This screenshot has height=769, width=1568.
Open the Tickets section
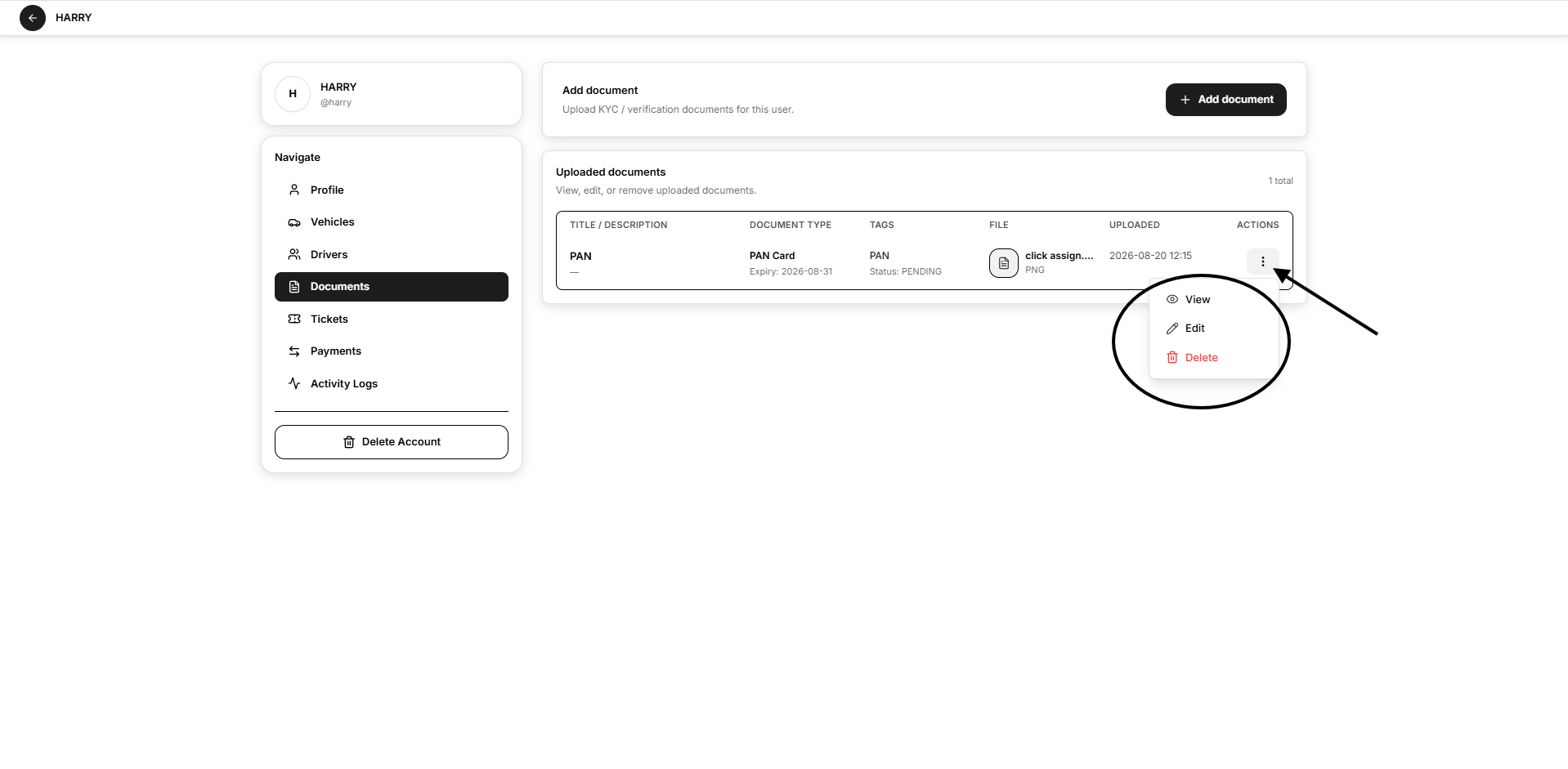(392, 319)
